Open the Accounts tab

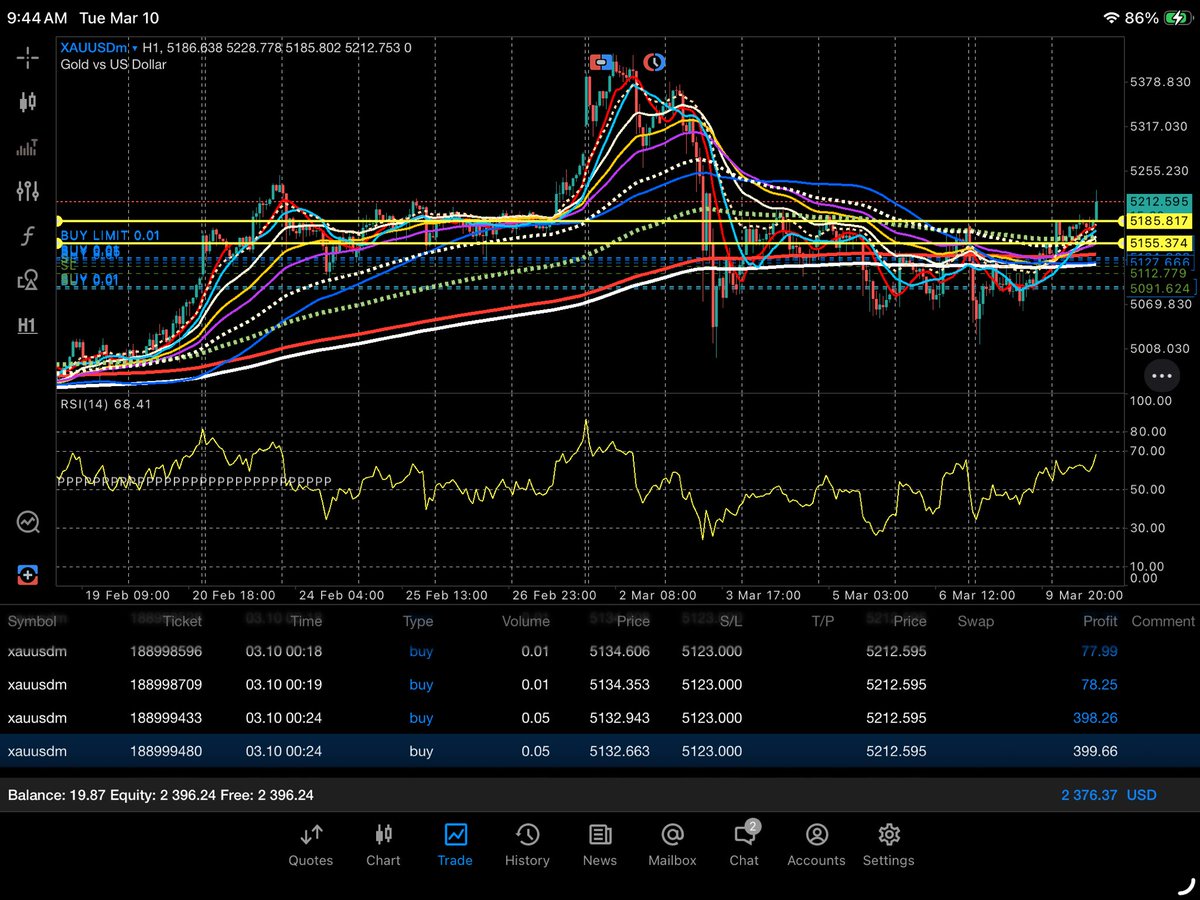(x=816, y=845)
